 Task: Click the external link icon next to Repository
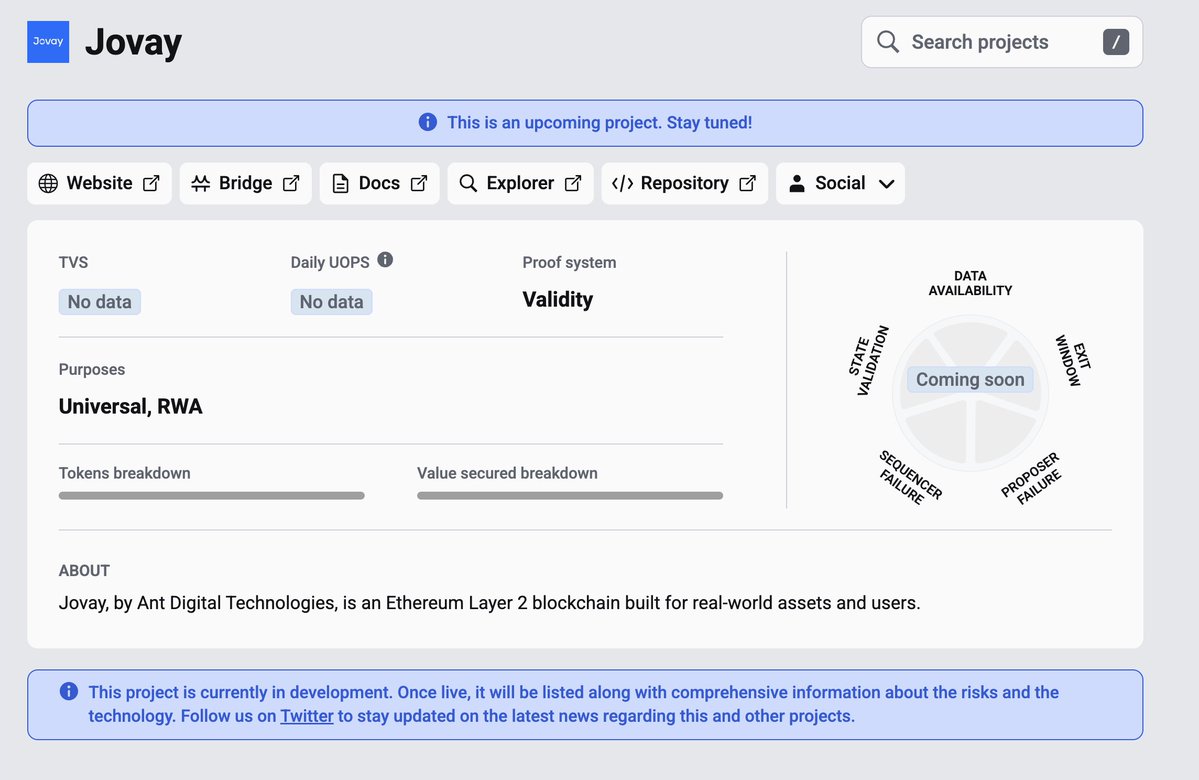(x=748, y=184)
